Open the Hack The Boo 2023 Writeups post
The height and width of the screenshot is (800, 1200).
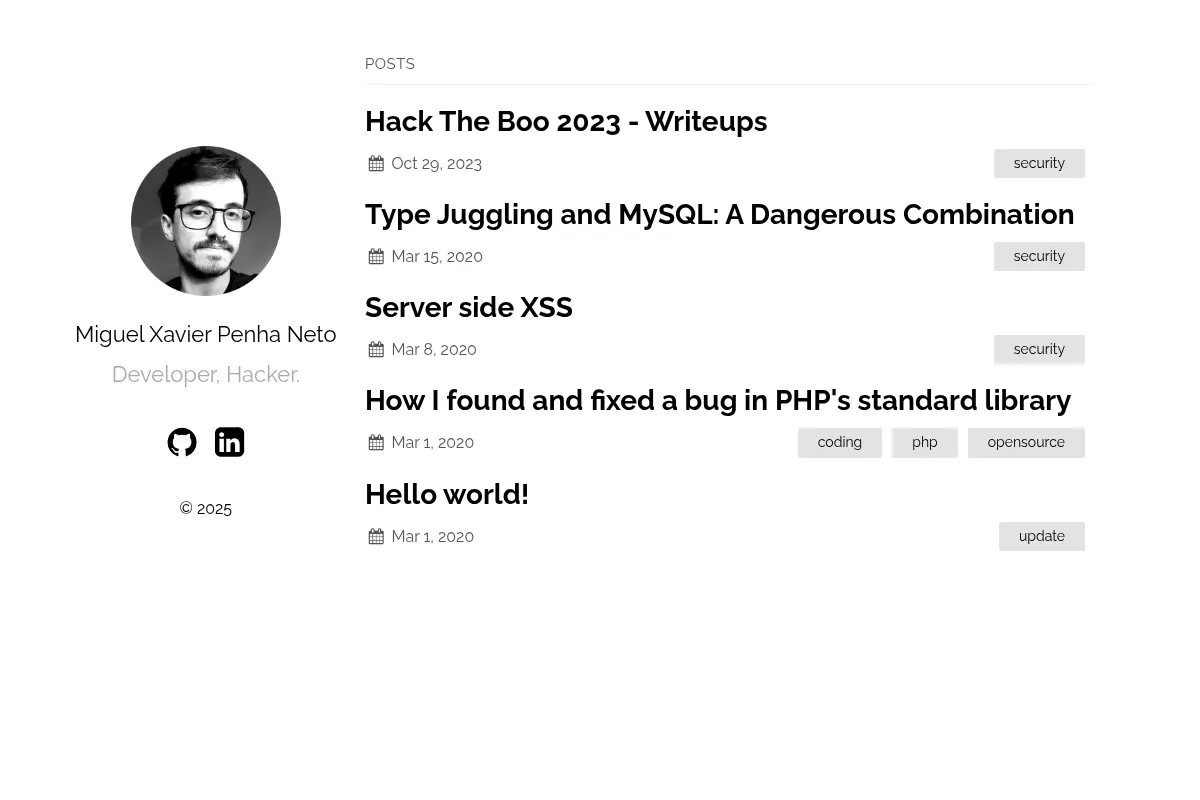tap(566, 121)
